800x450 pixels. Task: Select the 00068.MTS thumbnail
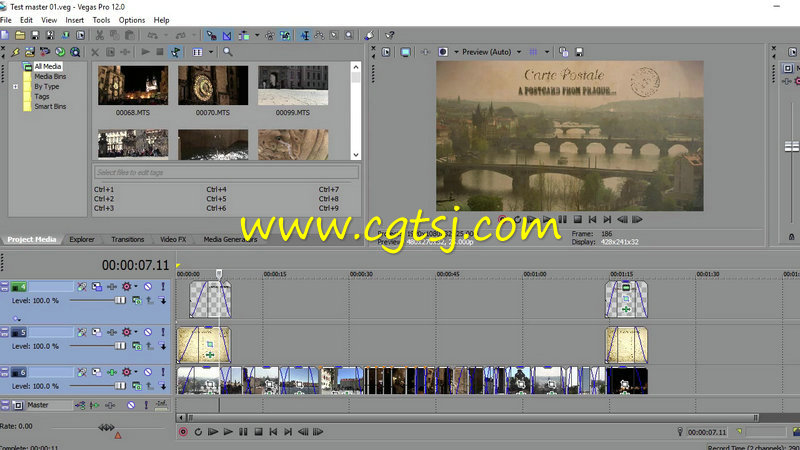(x=133, y=85)
